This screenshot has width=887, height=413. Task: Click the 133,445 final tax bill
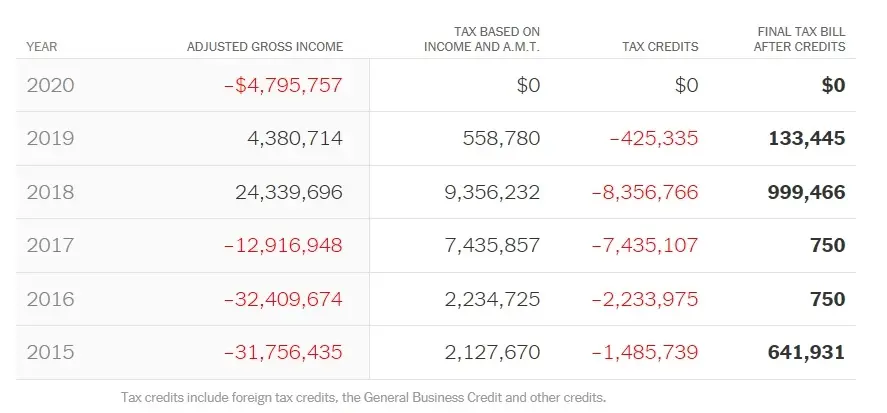coord(807,139)
